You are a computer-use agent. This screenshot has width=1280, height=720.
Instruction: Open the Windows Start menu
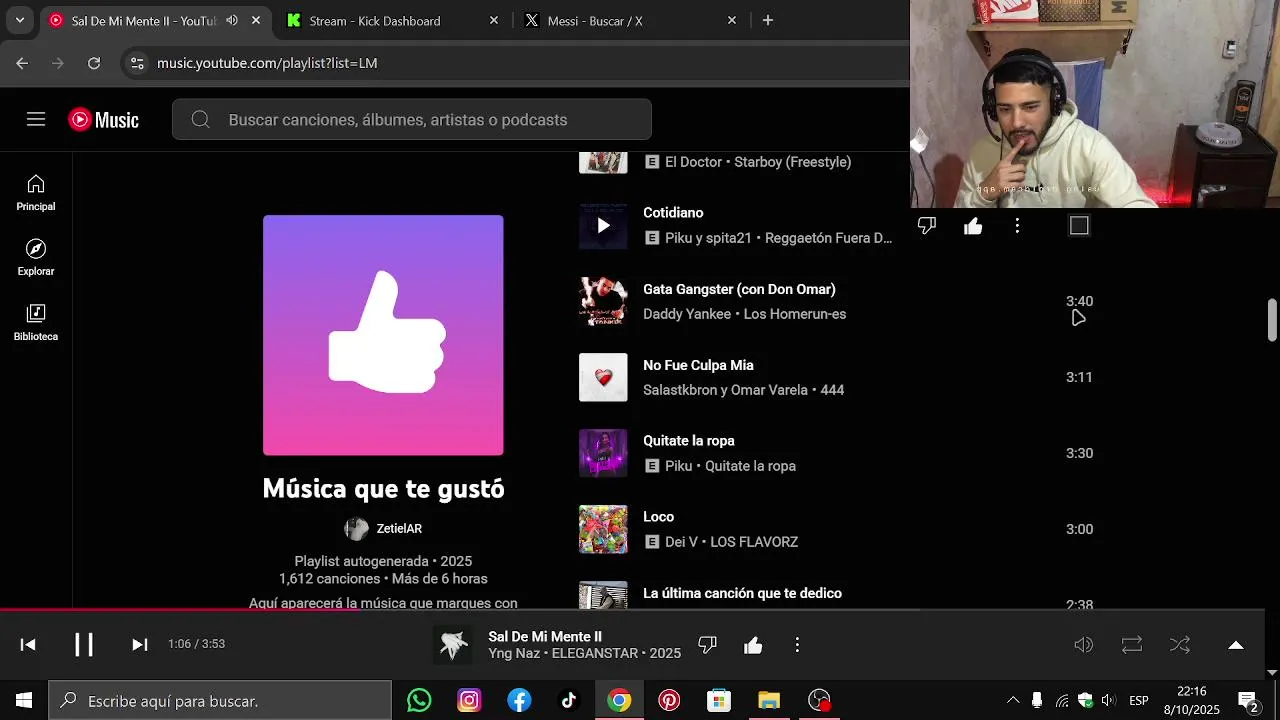coord(24,701)
